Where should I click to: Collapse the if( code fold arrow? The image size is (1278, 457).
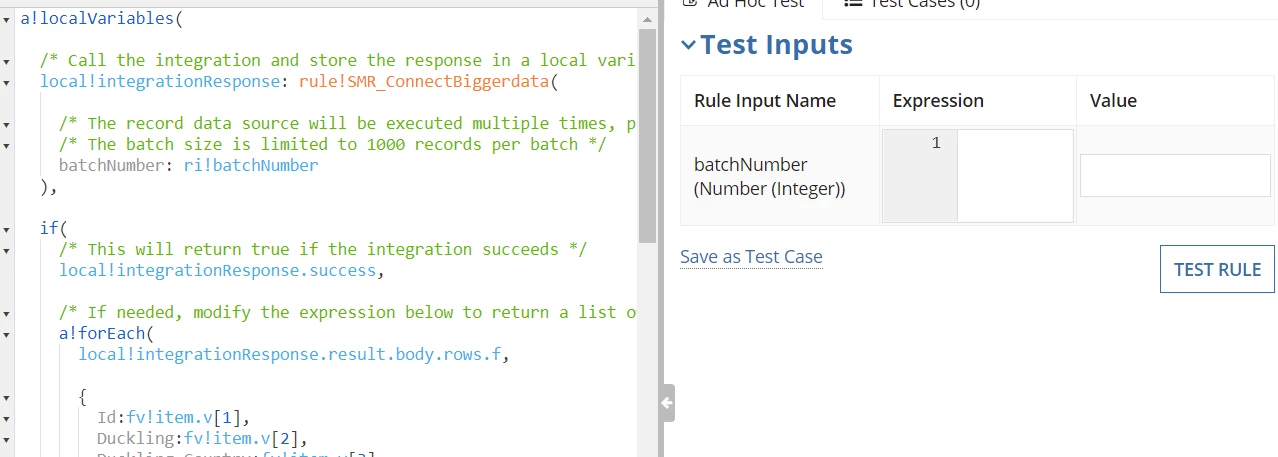(7, 229)
